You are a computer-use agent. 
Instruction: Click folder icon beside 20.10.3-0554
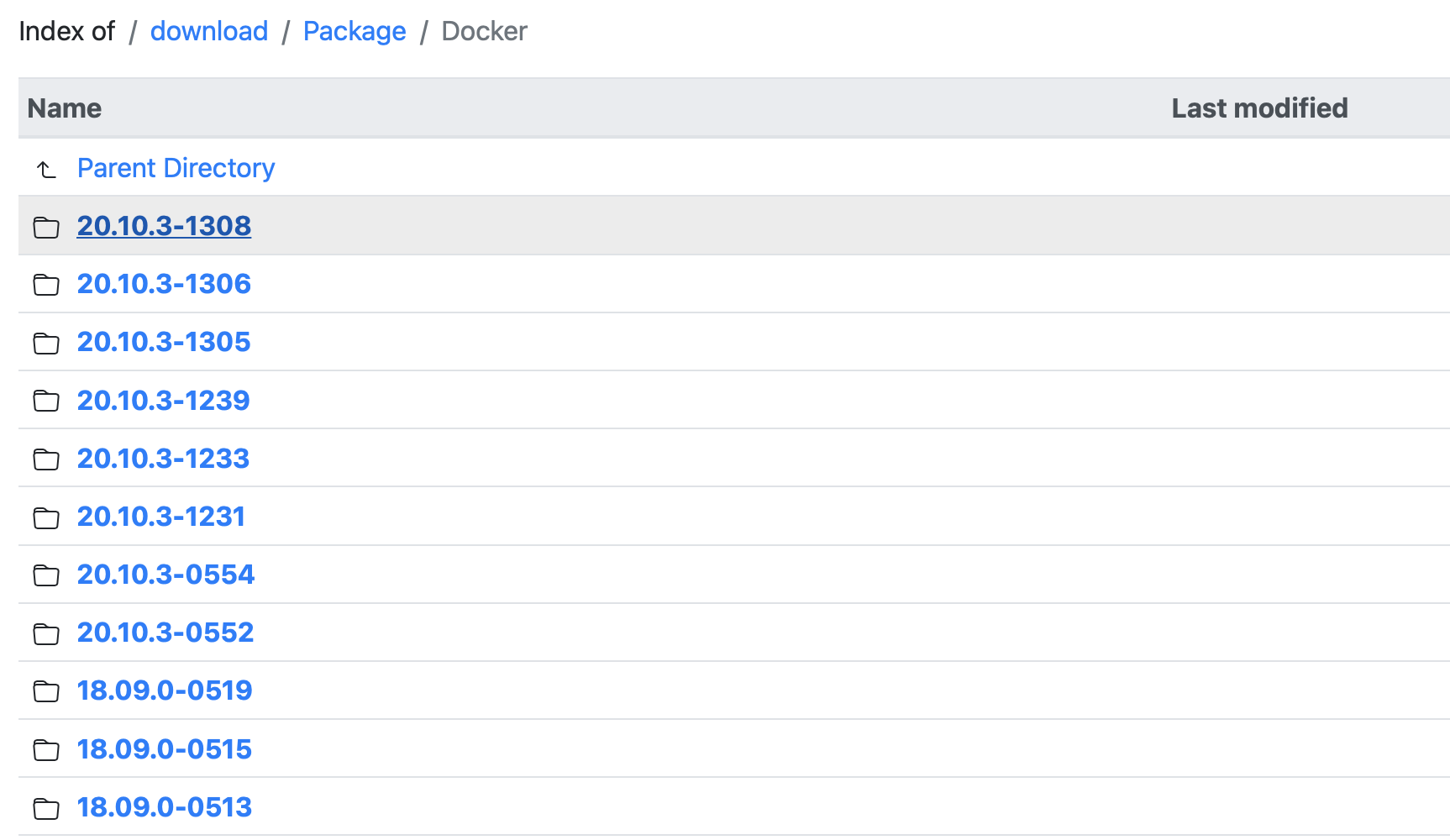pyautogui.click(x=46, y=575)
